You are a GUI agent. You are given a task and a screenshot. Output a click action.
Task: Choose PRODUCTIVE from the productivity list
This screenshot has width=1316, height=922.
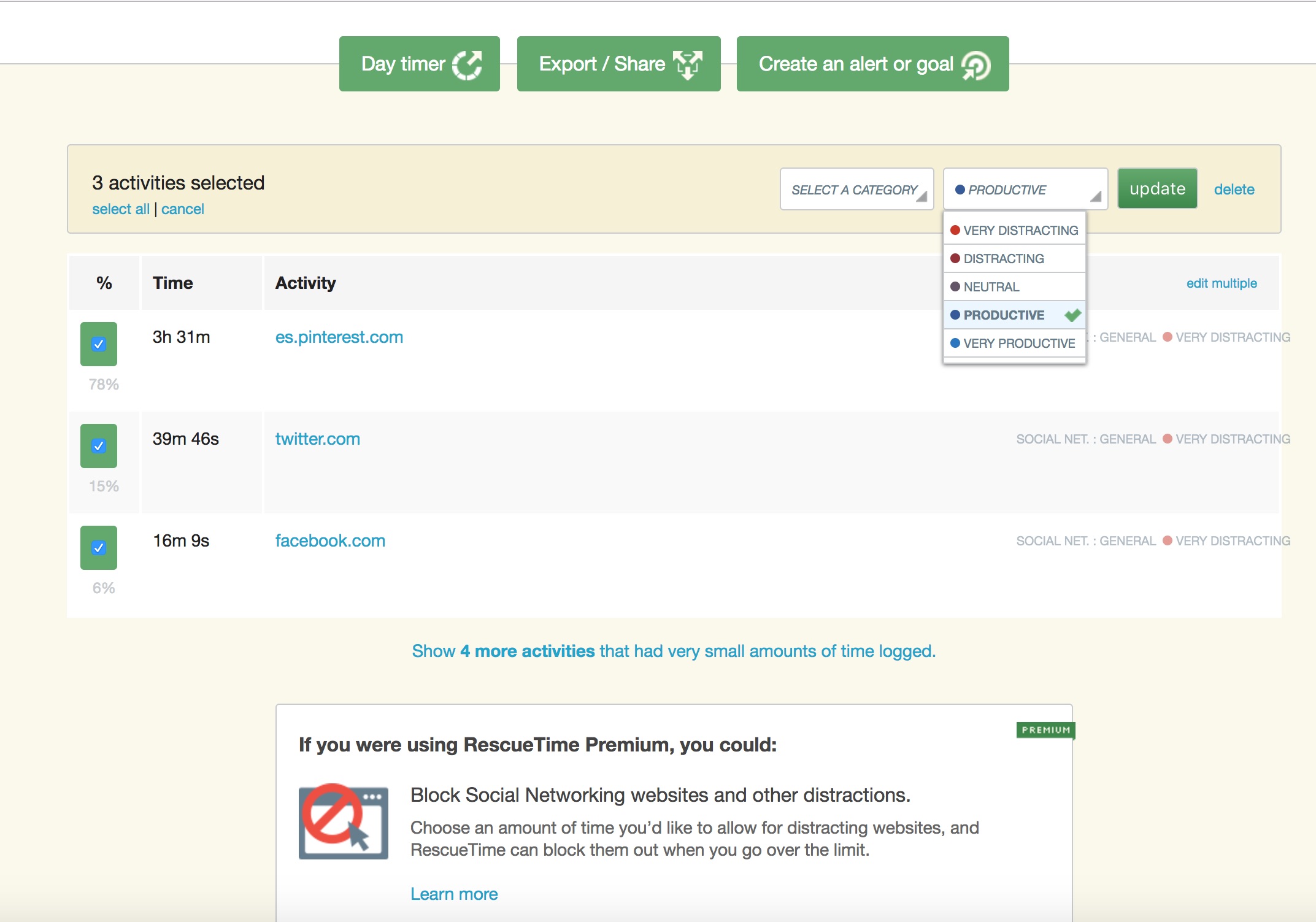pos(1015,315)
